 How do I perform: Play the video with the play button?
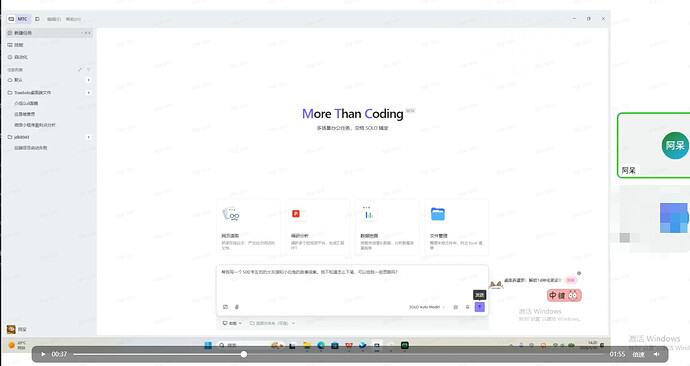pyautogui.click(x=43, y=354)
